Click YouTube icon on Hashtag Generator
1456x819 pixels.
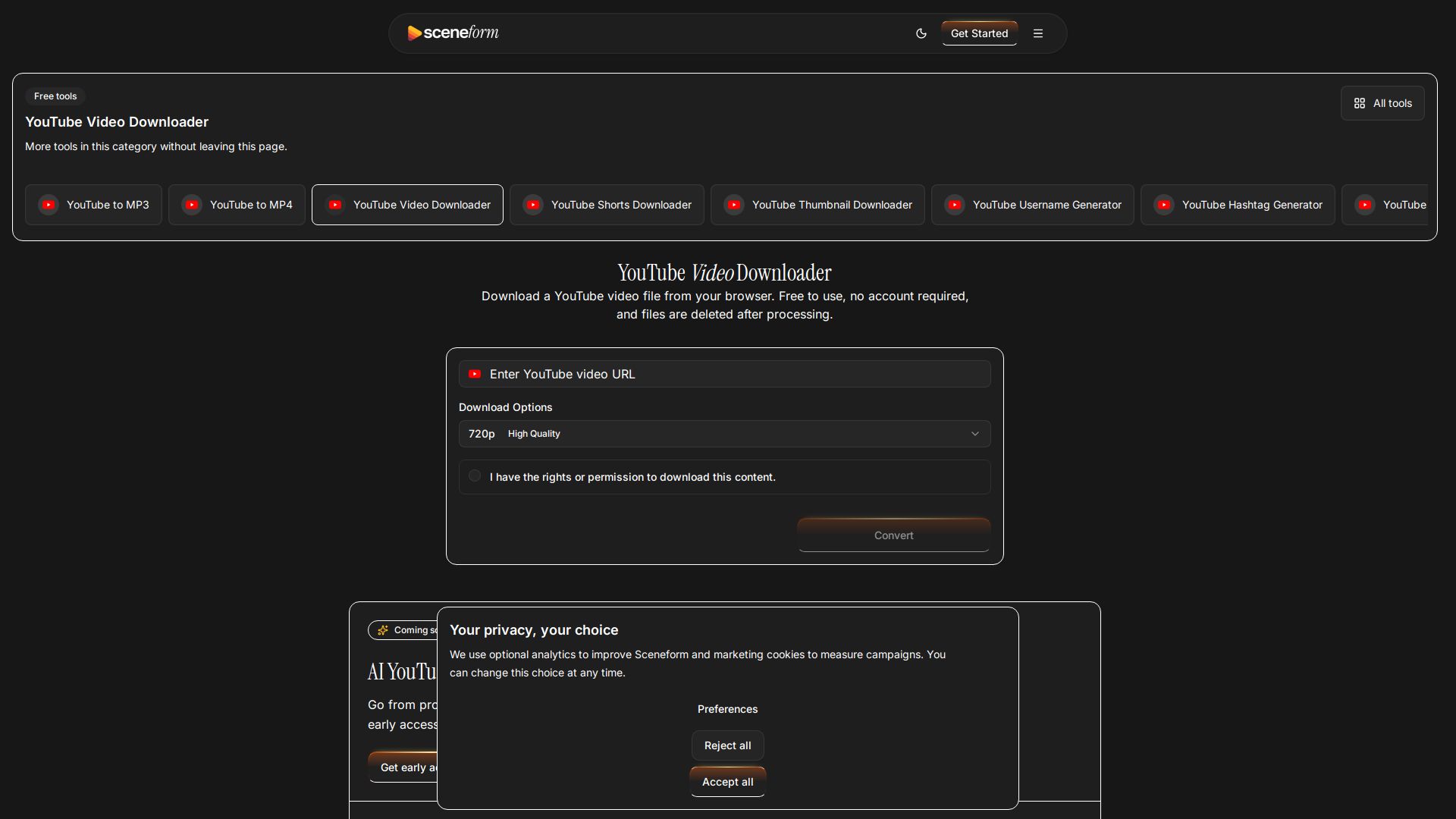pos(1164,205)
